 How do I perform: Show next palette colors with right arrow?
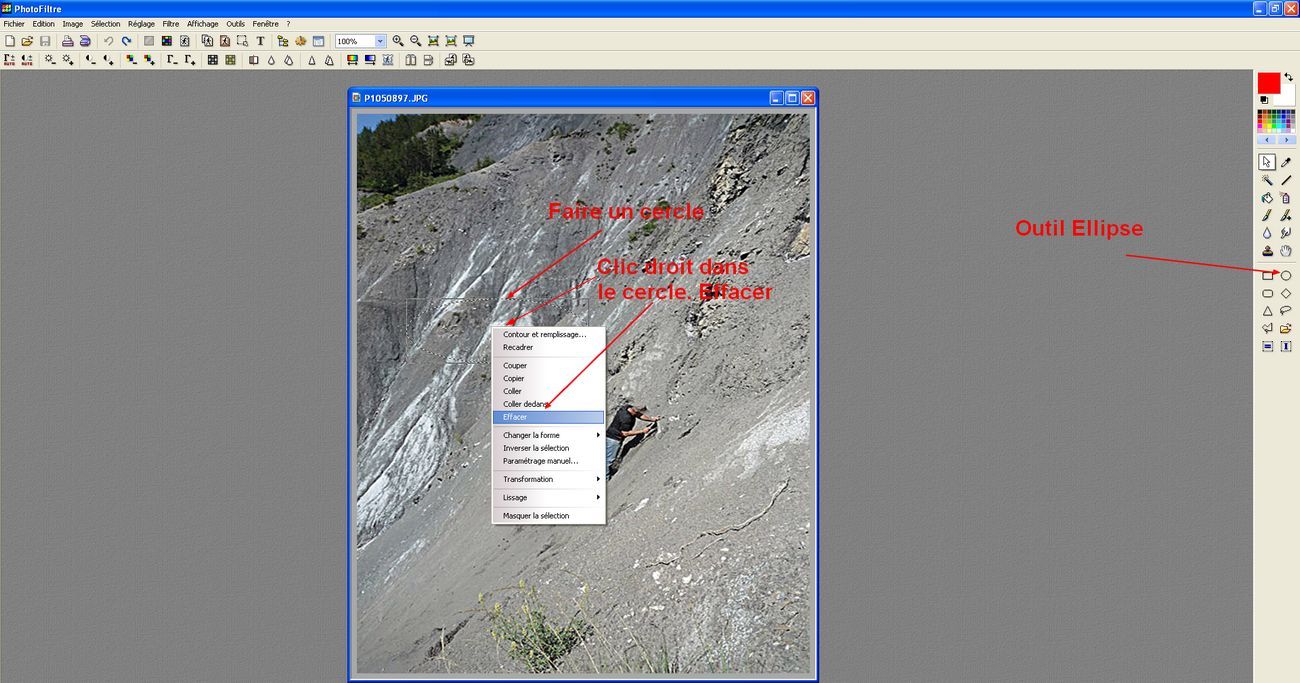(x=1286, y=140)
